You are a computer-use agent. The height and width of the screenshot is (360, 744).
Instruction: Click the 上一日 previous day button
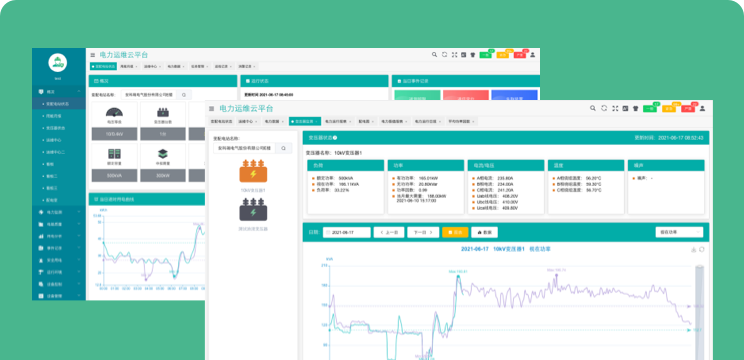tap(389, 232)
